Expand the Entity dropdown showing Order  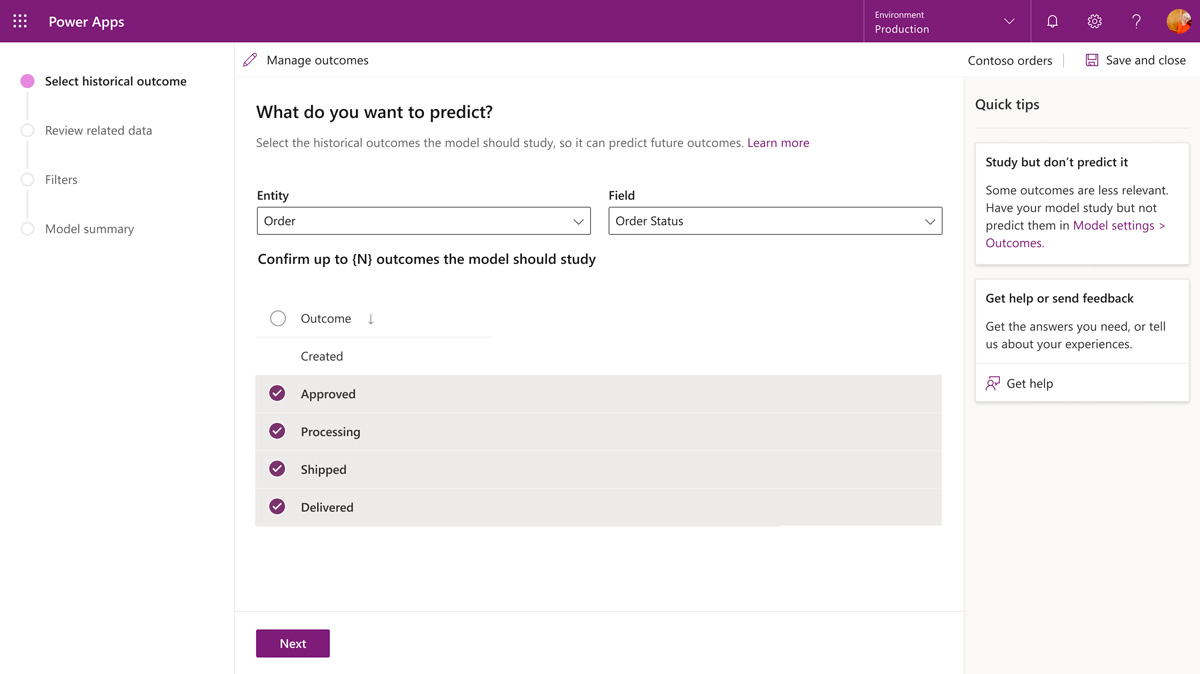click(424, 221)
